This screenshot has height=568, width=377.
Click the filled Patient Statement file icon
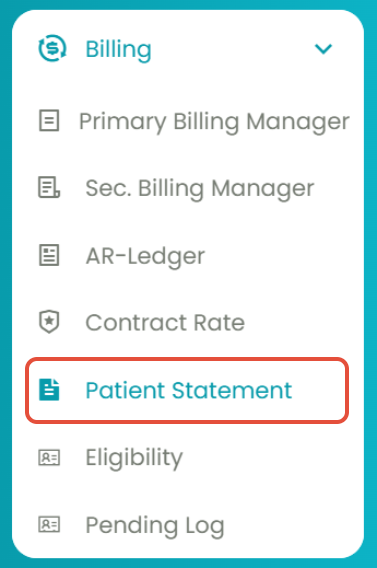pyautogui.click(x=49, y=390)
